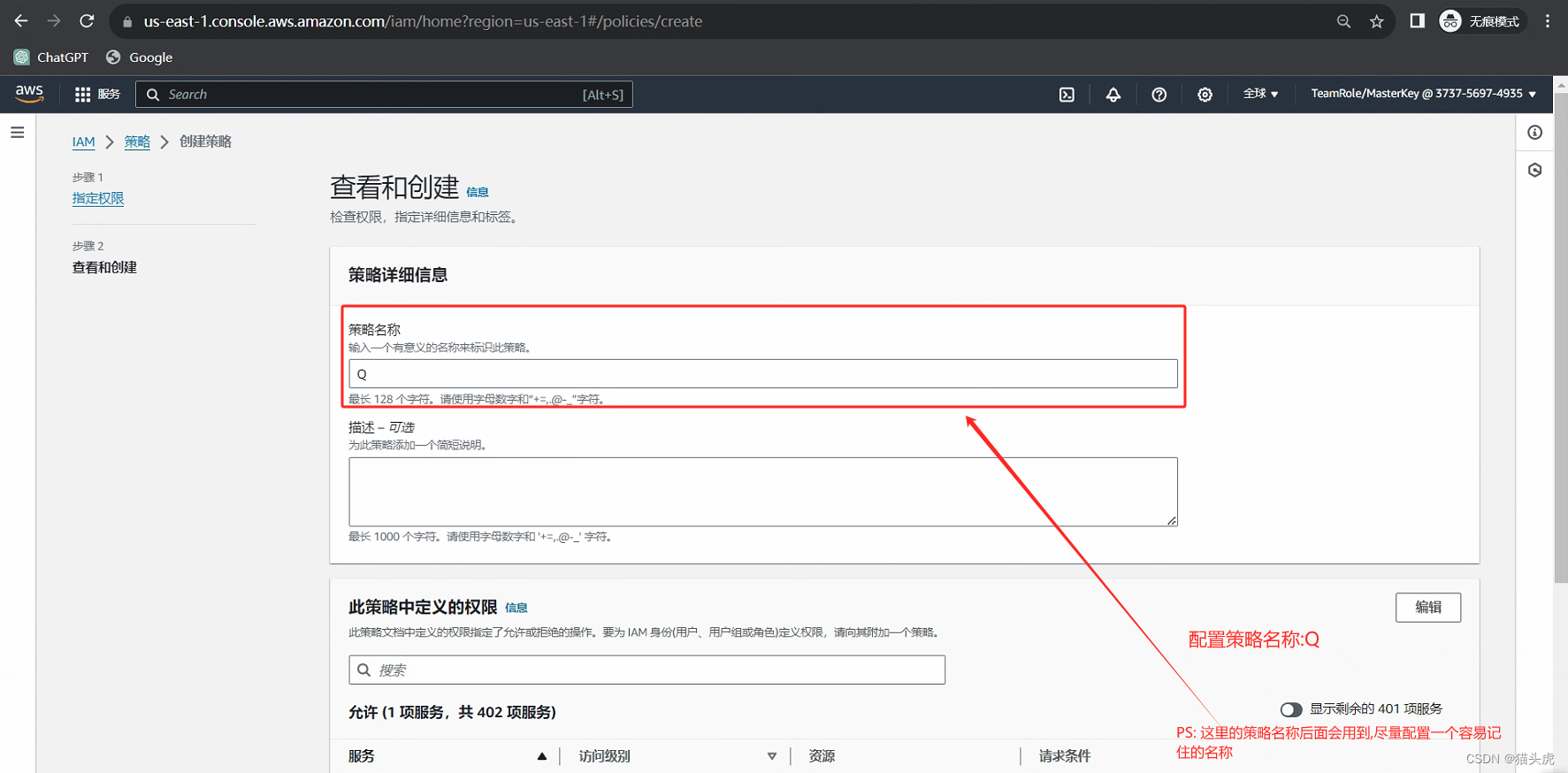Toggle the left hamburger navigation menu

pos(17,133)
